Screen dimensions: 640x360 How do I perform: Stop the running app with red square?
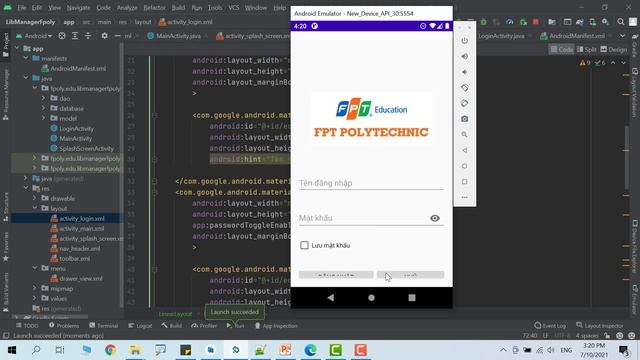pyautogui.click(x=536, y=22)
